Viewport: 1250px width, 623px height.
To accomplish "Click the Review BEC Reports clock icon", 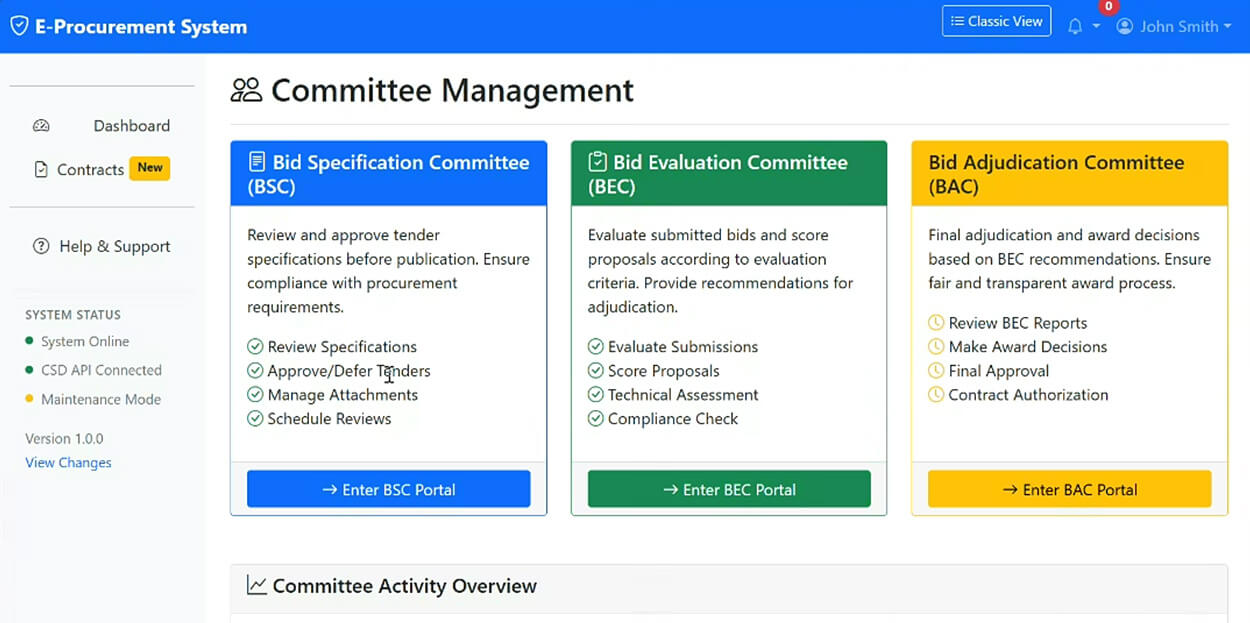I will (x=936, y=323).
